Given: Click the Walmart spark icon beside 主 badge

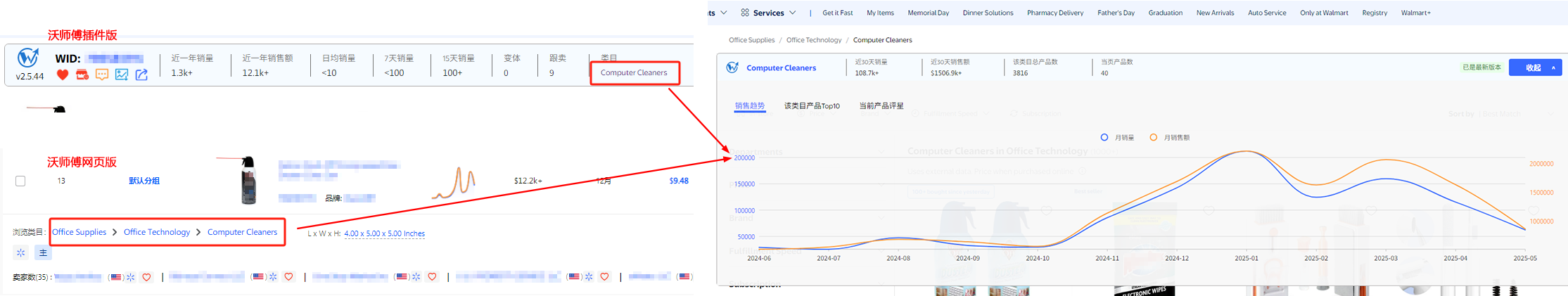Looking at the screenshot, I should (21, 252).
